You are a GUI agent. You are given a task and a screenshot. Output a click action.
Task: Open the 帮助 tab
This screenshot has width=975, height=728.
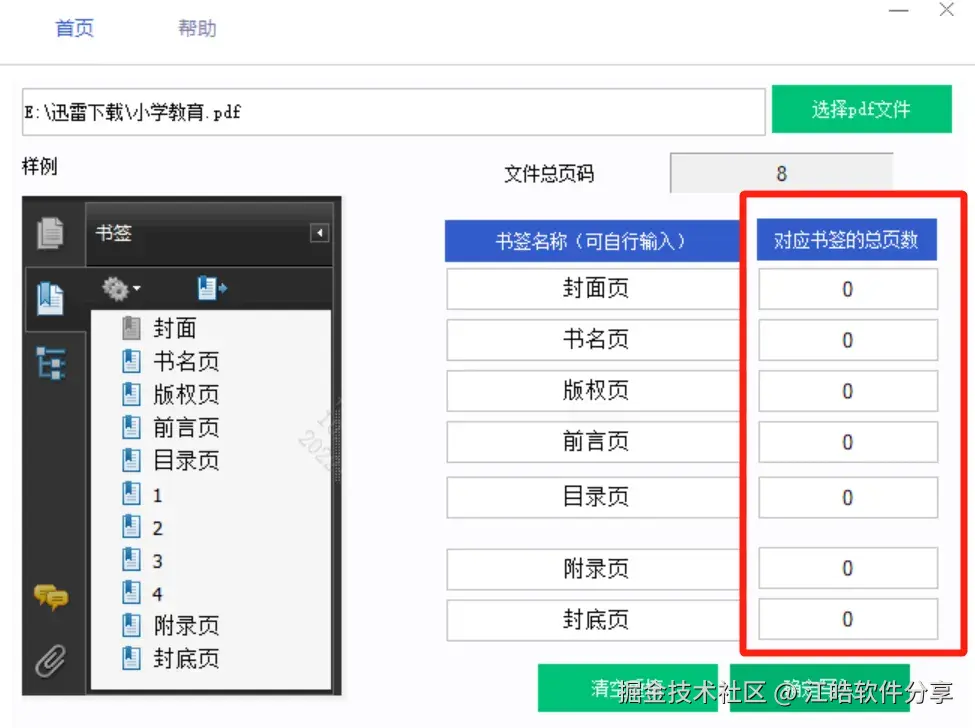coord(196,28)
